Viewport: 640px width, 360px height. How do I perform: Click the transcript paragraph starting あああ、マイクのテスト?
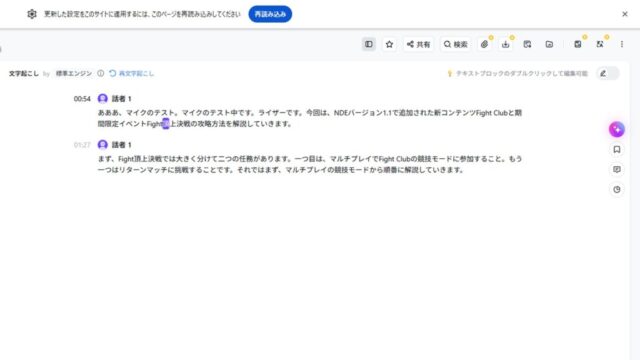[x=310, y=118]
